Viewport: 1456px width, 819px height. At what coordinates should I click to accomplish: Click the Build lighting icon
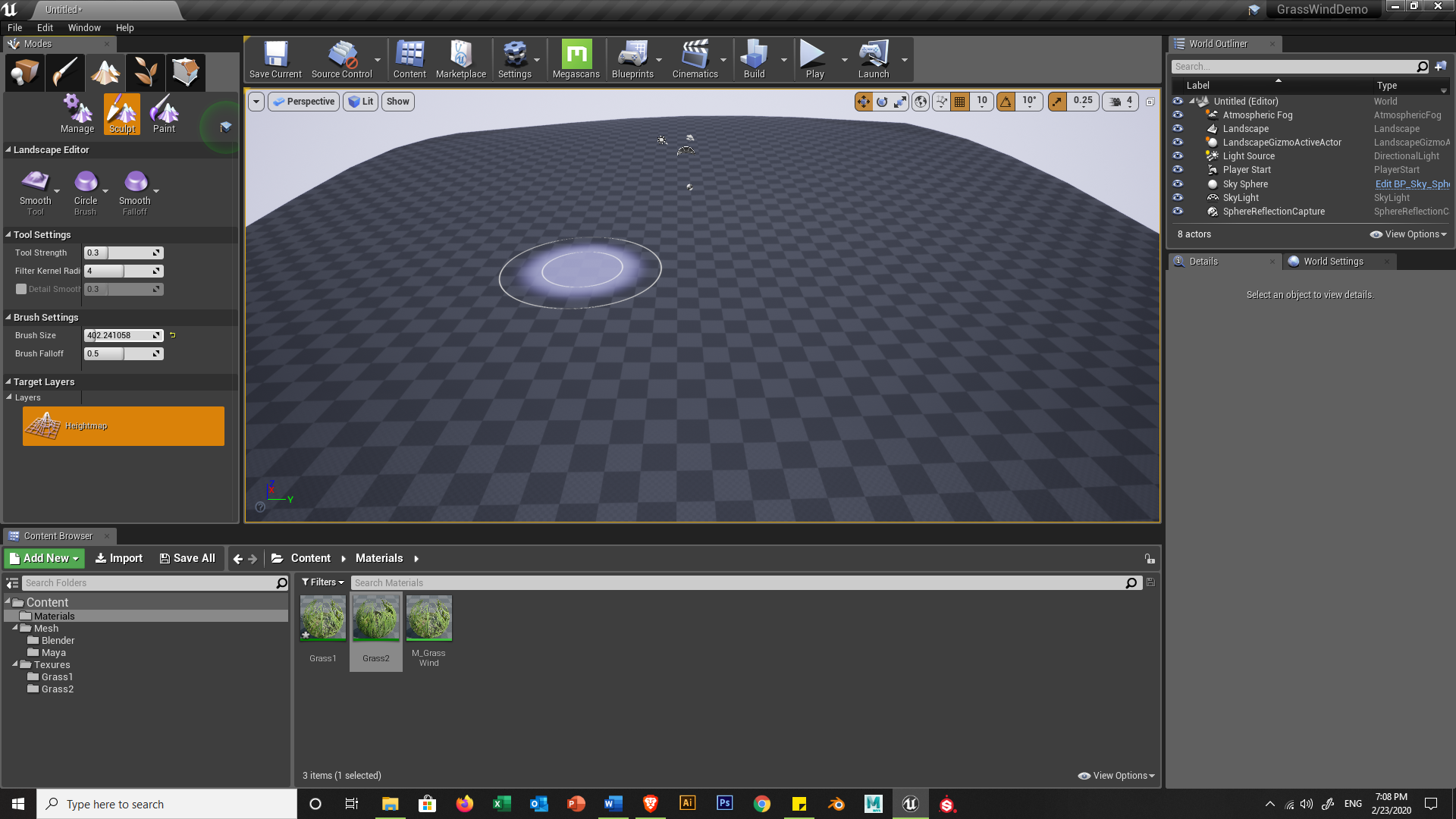[x=754, y=59]
